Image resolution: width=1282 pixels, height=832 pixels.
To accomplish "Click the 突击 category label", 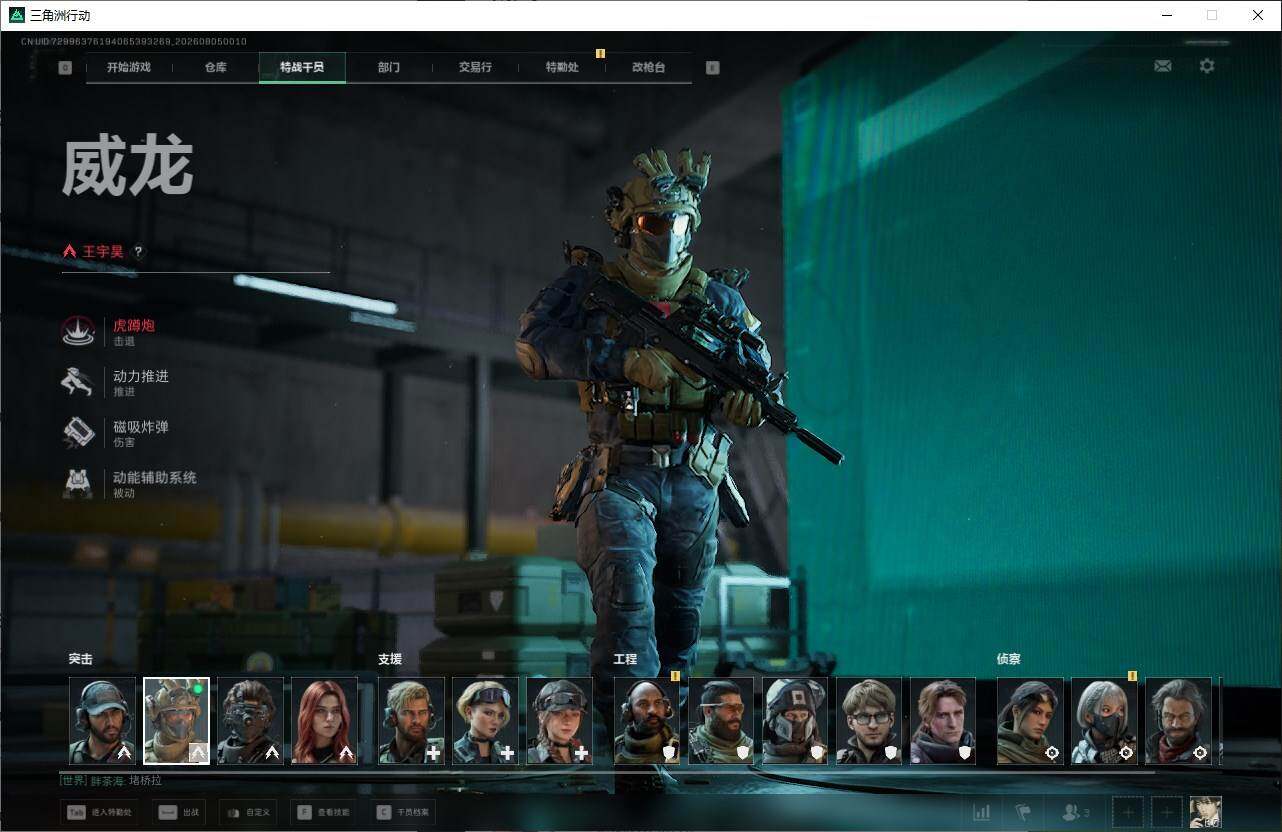I will click(x=81, y=659).
